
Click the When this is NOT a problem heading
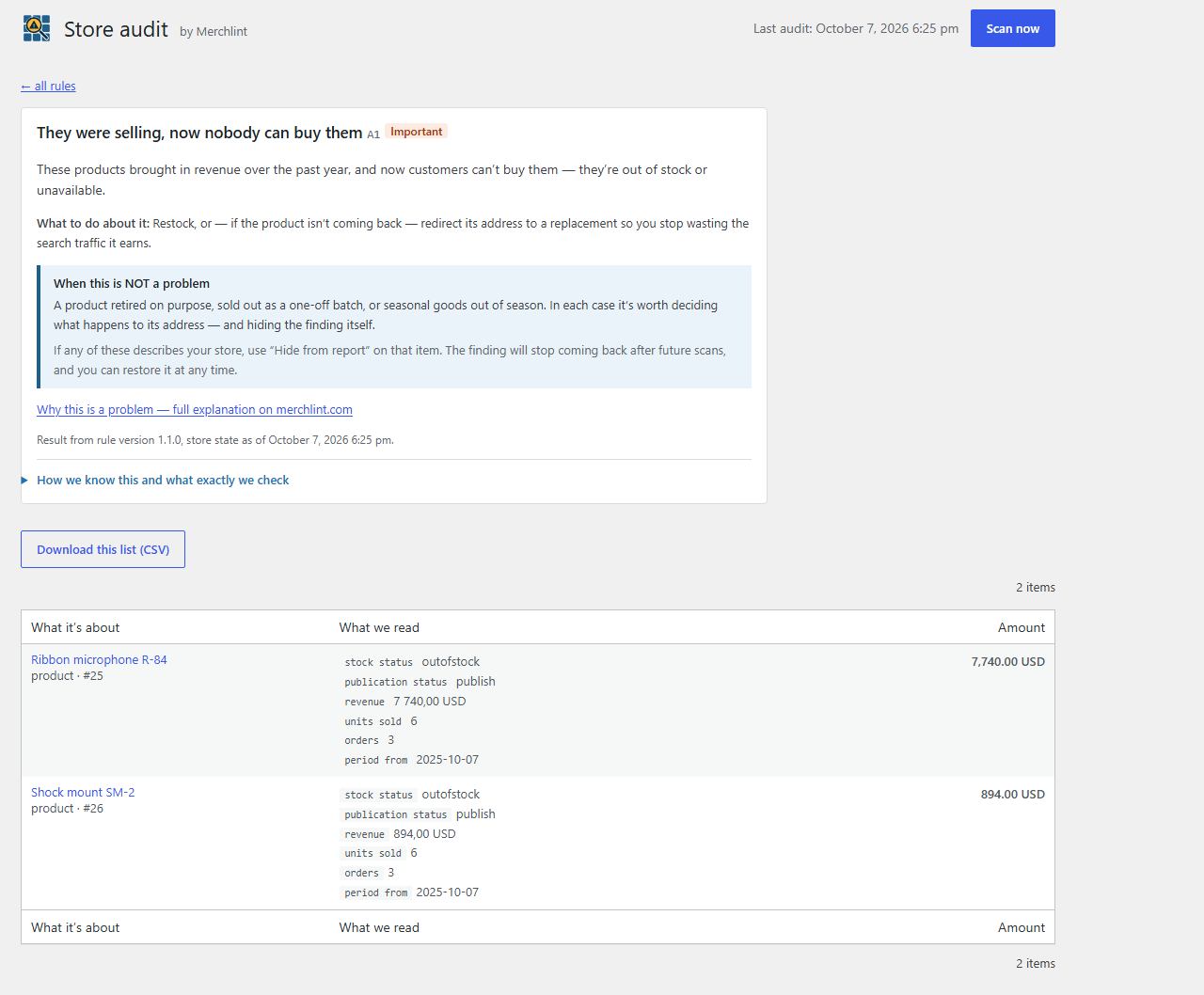pos(132,283)
